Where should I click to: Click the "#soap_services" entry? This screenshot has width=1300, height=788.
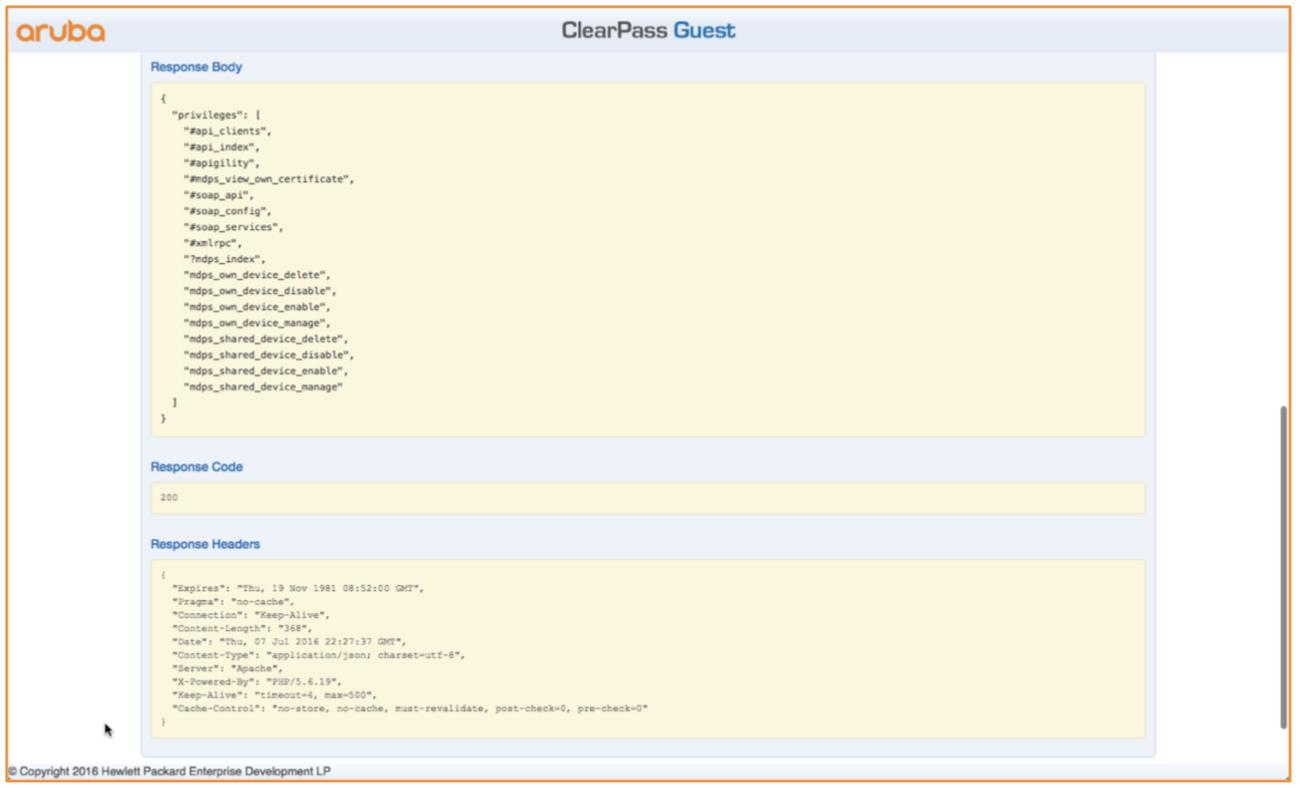click(x=233, y=227)
